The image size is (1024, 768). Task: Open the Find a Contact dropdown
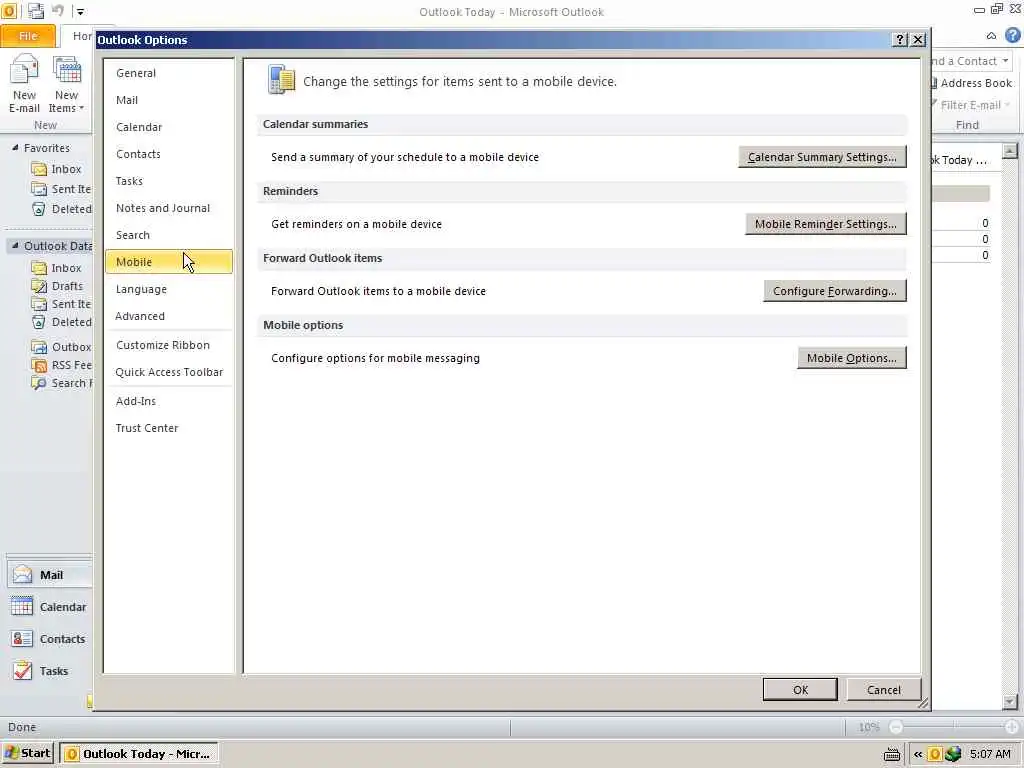pyautogui.click(x=1005, y=61)
